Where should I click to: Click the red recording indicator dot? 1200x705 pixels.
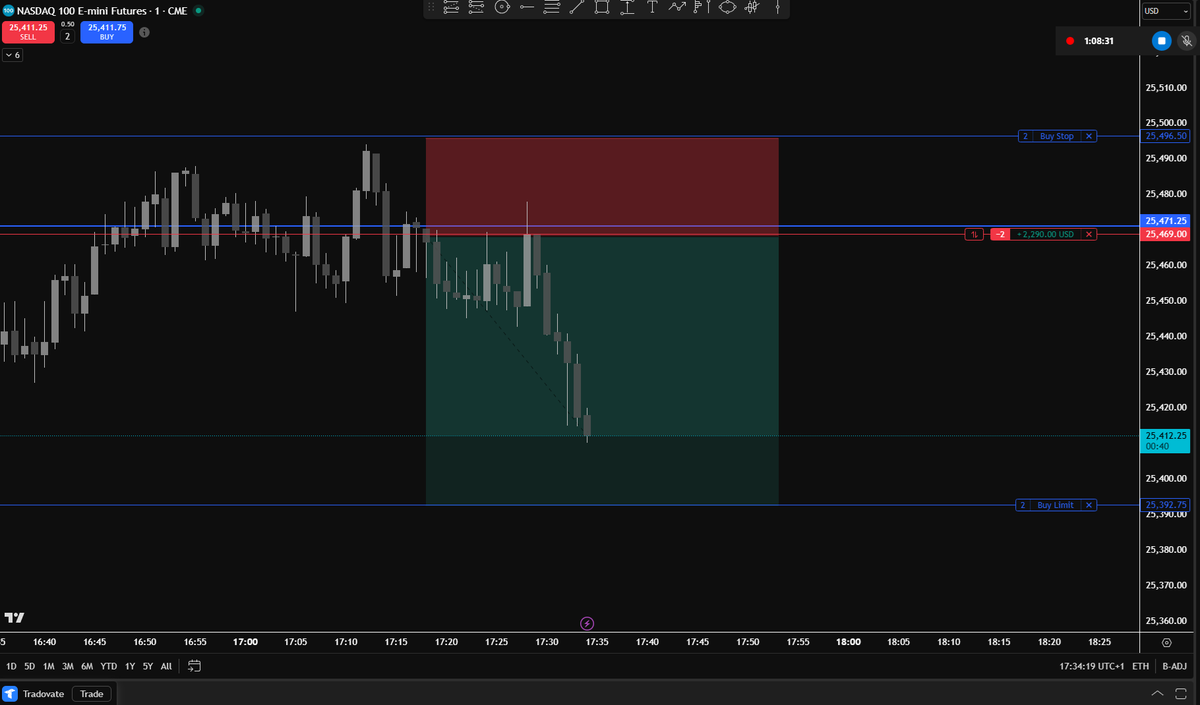pyautogui.click(x=1070, y=41)
